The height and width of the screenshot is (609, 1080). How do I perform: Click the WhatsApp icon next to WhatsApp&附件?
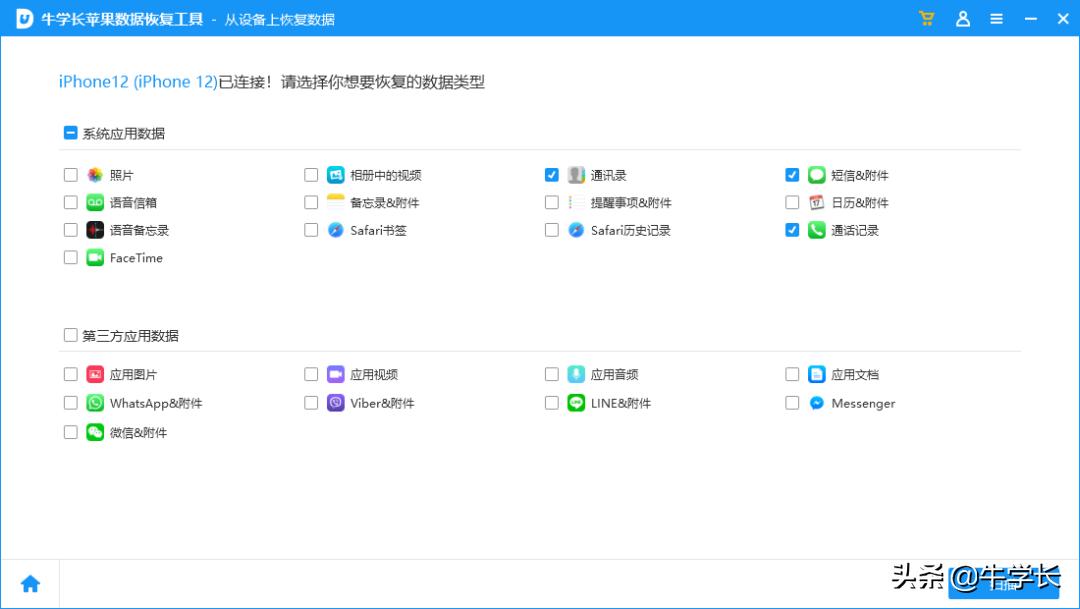[95, 403]
